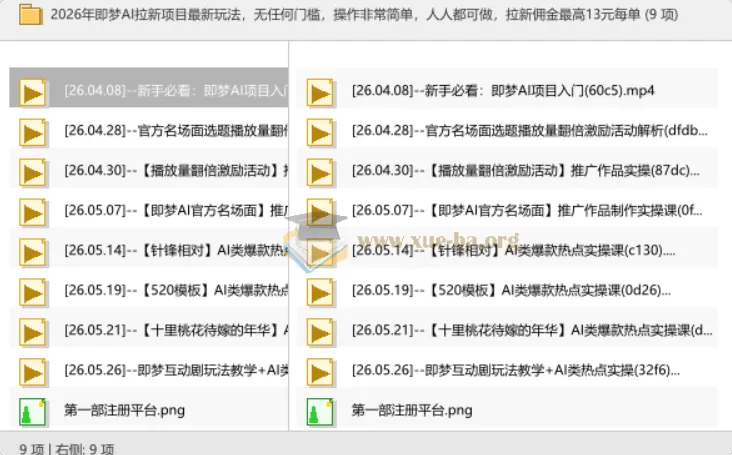Click status bar text '9 项 | 右侧: 9 项'

click(66, 448)
